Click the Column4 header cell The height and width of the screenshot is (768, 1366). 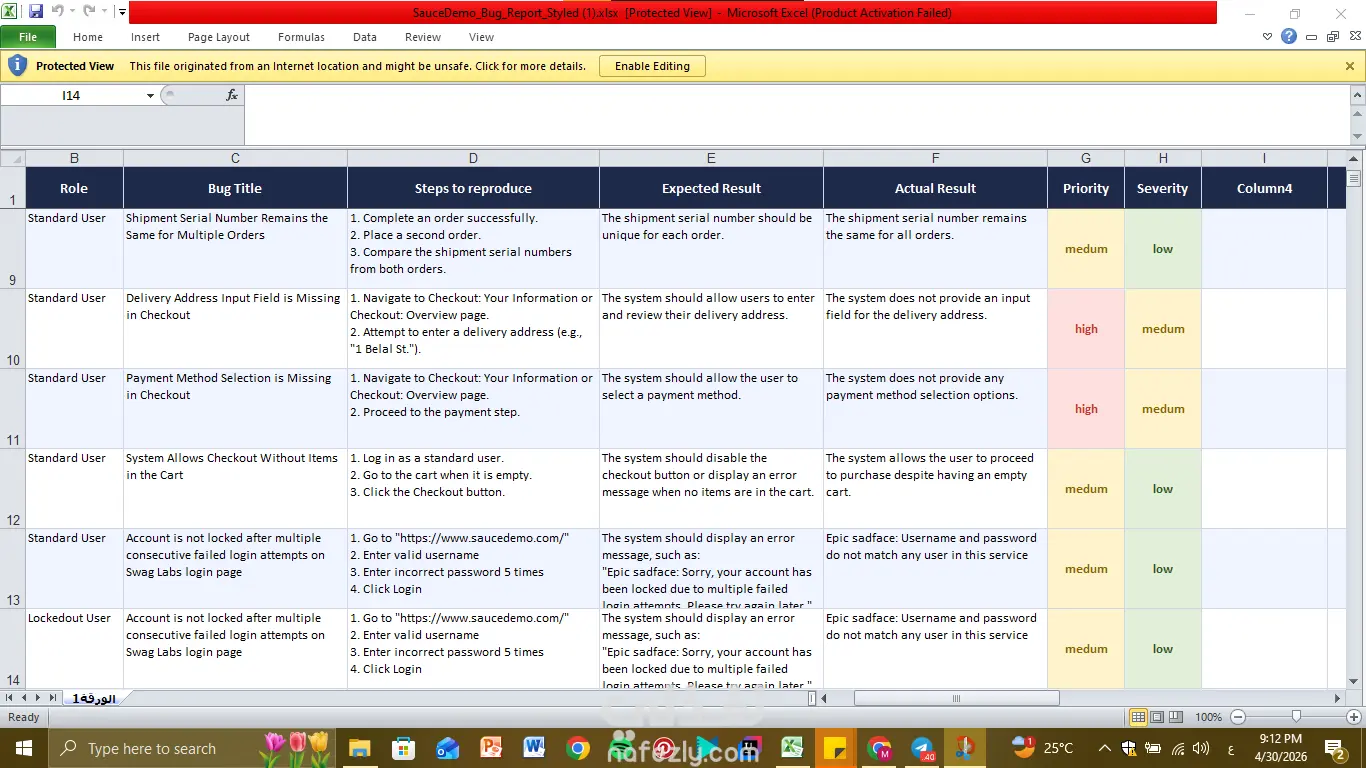[x=1264, y=188]
